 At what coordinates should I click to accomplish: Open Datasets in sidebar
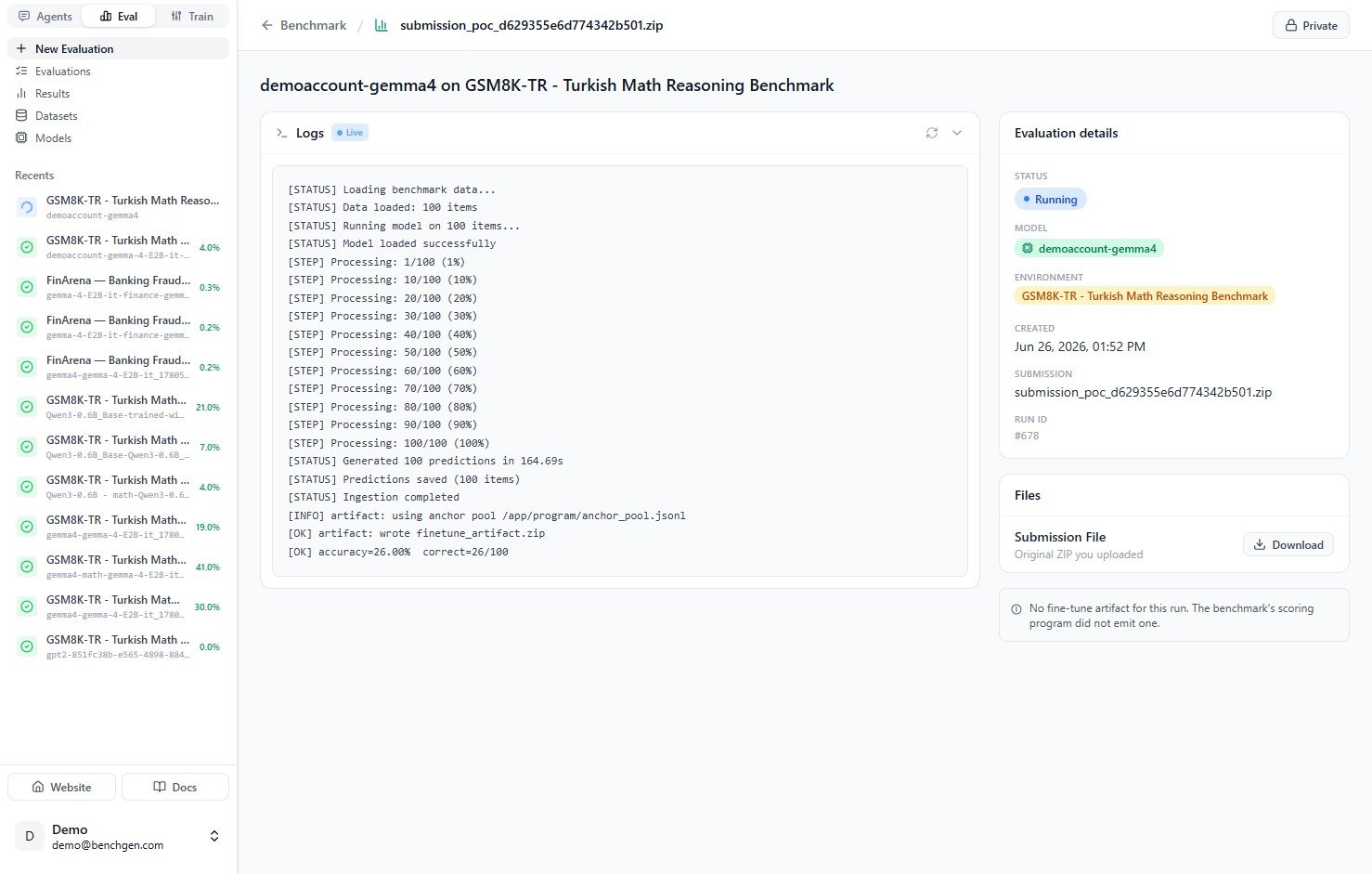tap(118, 115)
